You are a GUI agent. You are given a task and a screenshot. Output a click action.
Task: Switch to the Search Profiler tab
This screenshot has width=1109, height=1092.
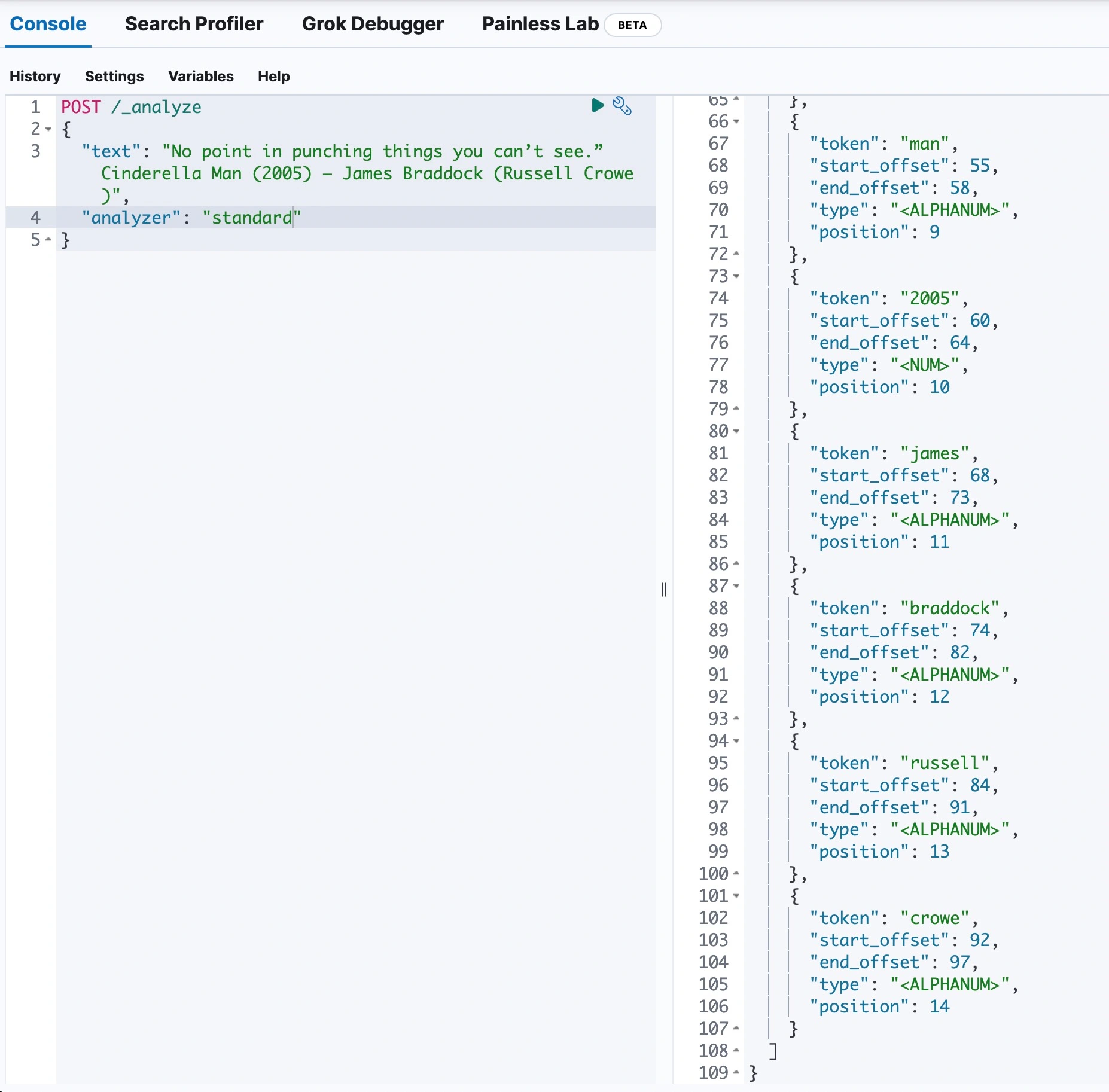tap(194, 24)
